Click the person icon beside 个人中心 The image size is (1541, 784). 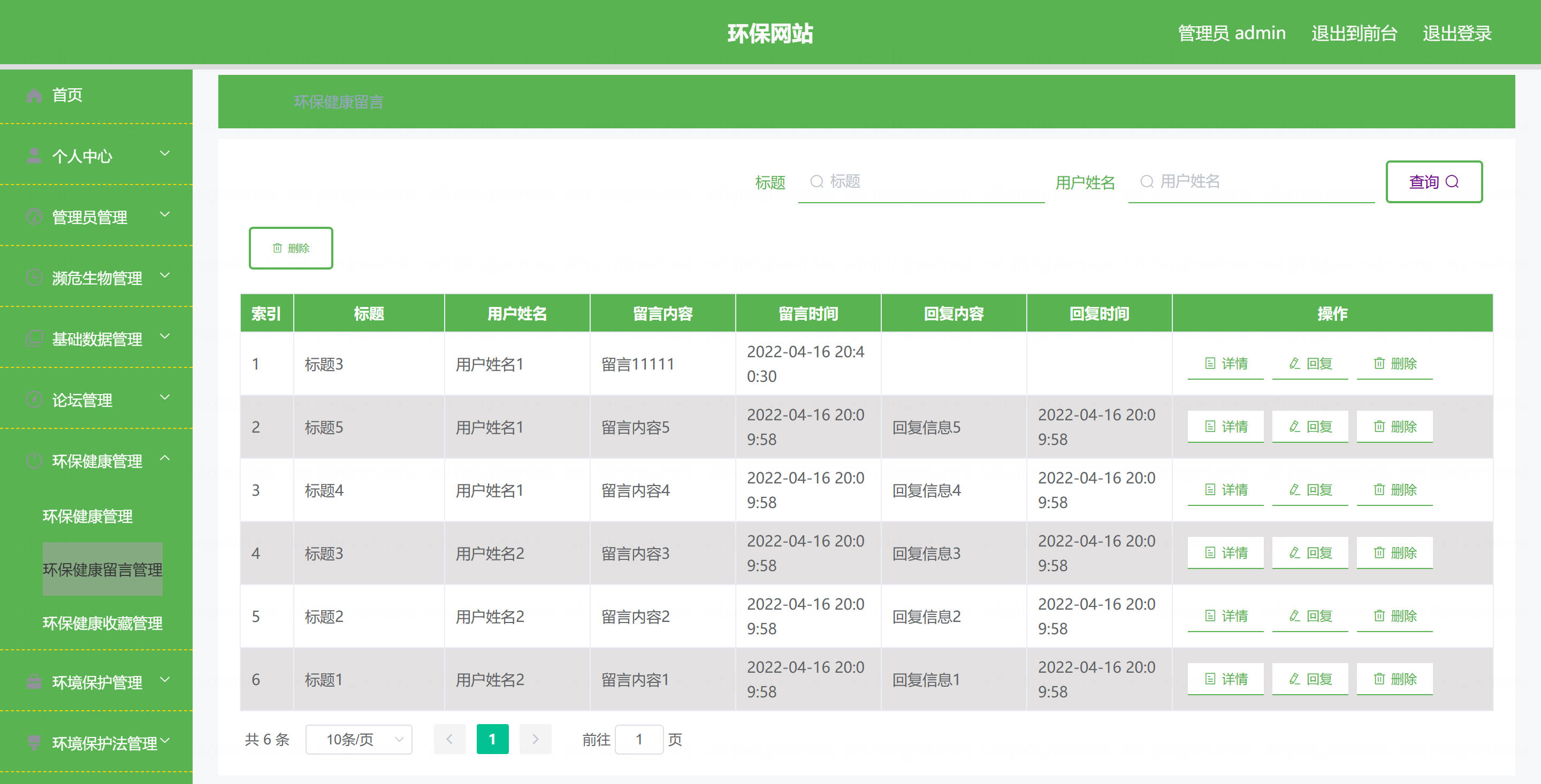coord(34,156)
